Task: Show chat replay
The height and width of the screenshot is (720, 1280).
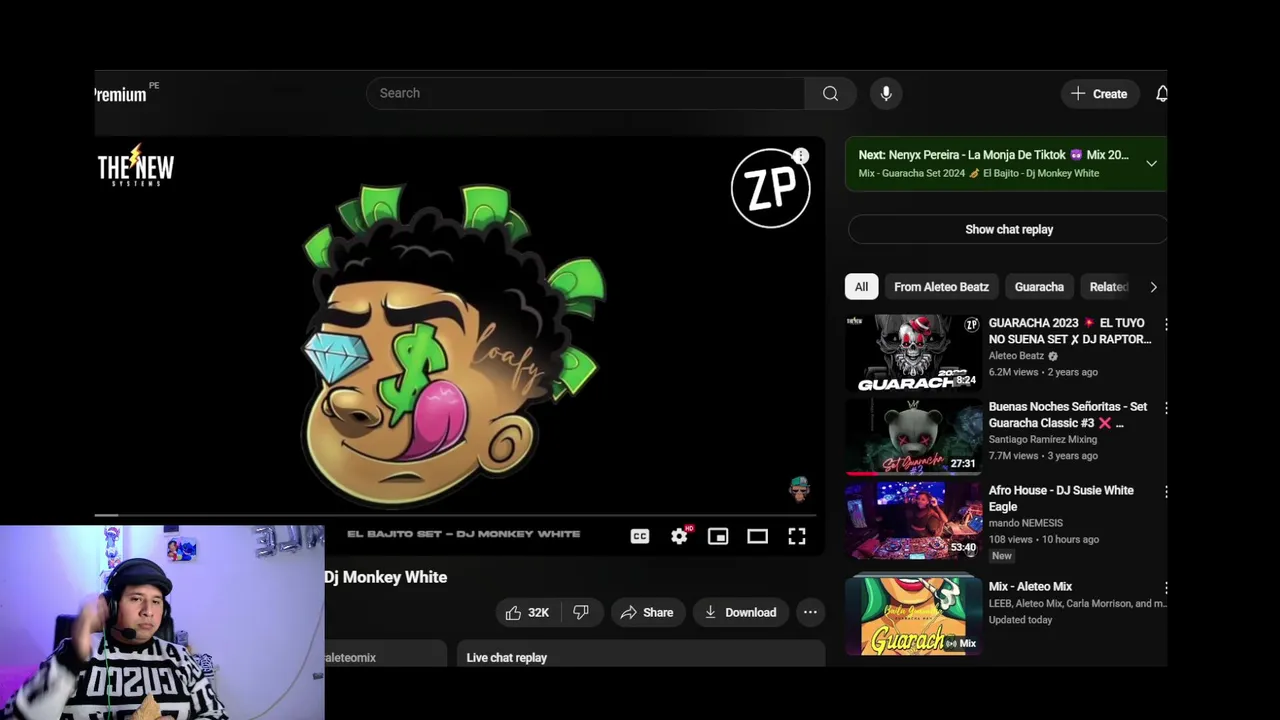Action: (x=1008, y=229)
